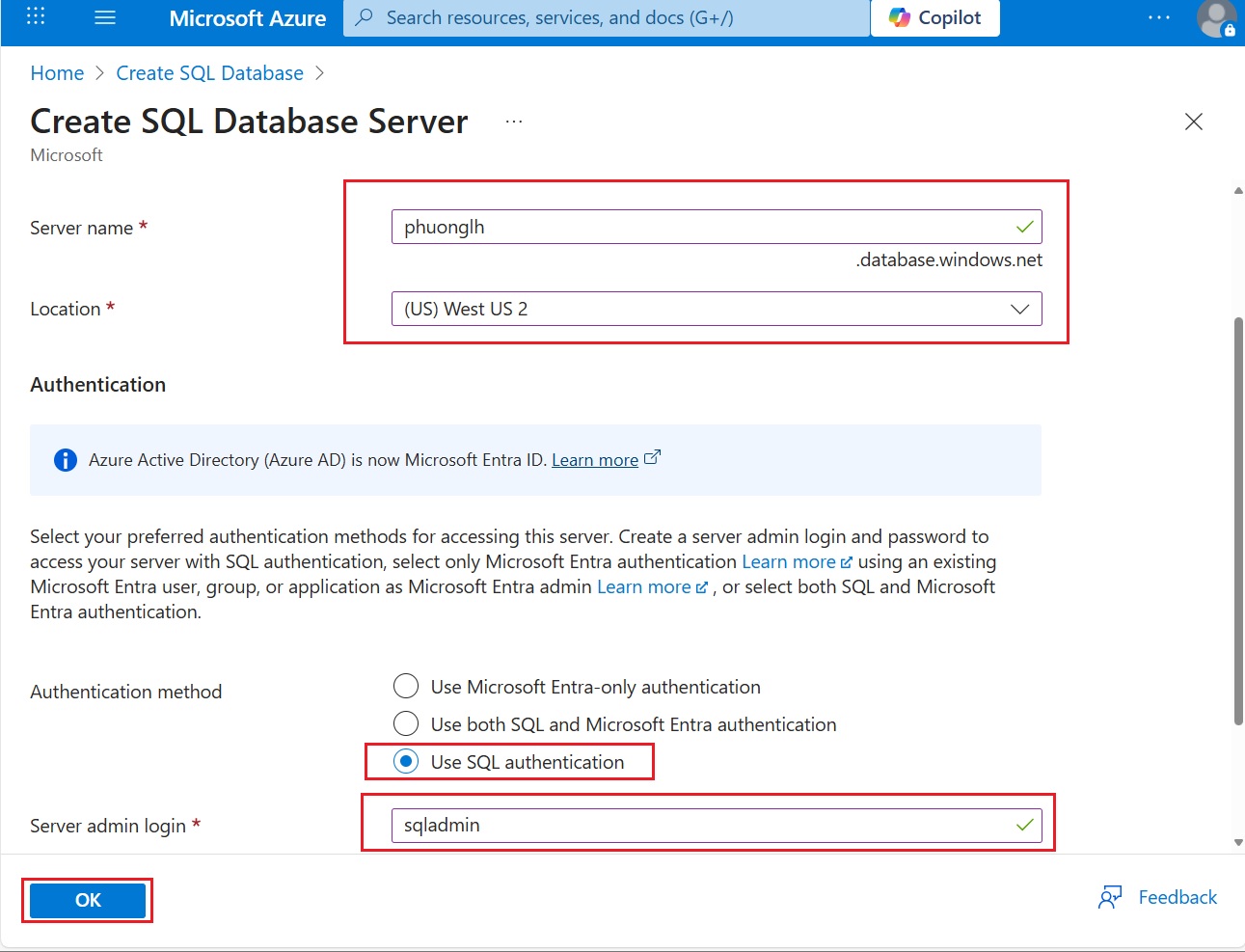The height and width of the screenshot is (952, 1245).
Task: Click the vertical scrollbar thumb
Action: [x=1238, y=521]
